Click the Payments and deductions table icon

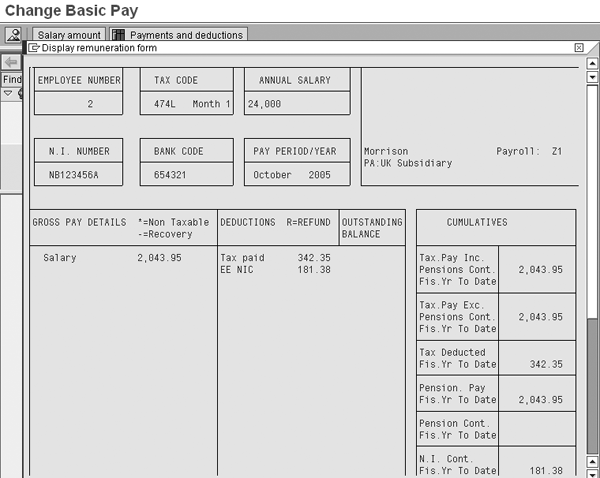[x=118, y=35]
